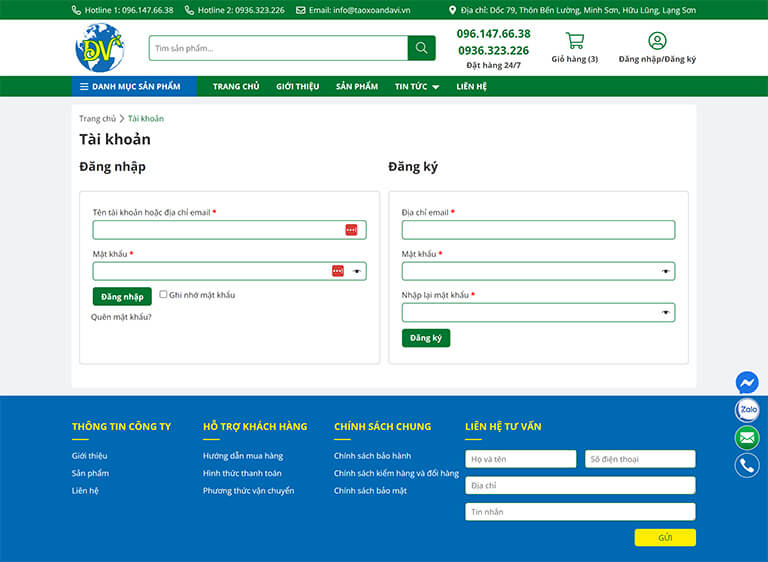
Task: Open Chính sách bảo mật footer link
Action: [370, 491]
